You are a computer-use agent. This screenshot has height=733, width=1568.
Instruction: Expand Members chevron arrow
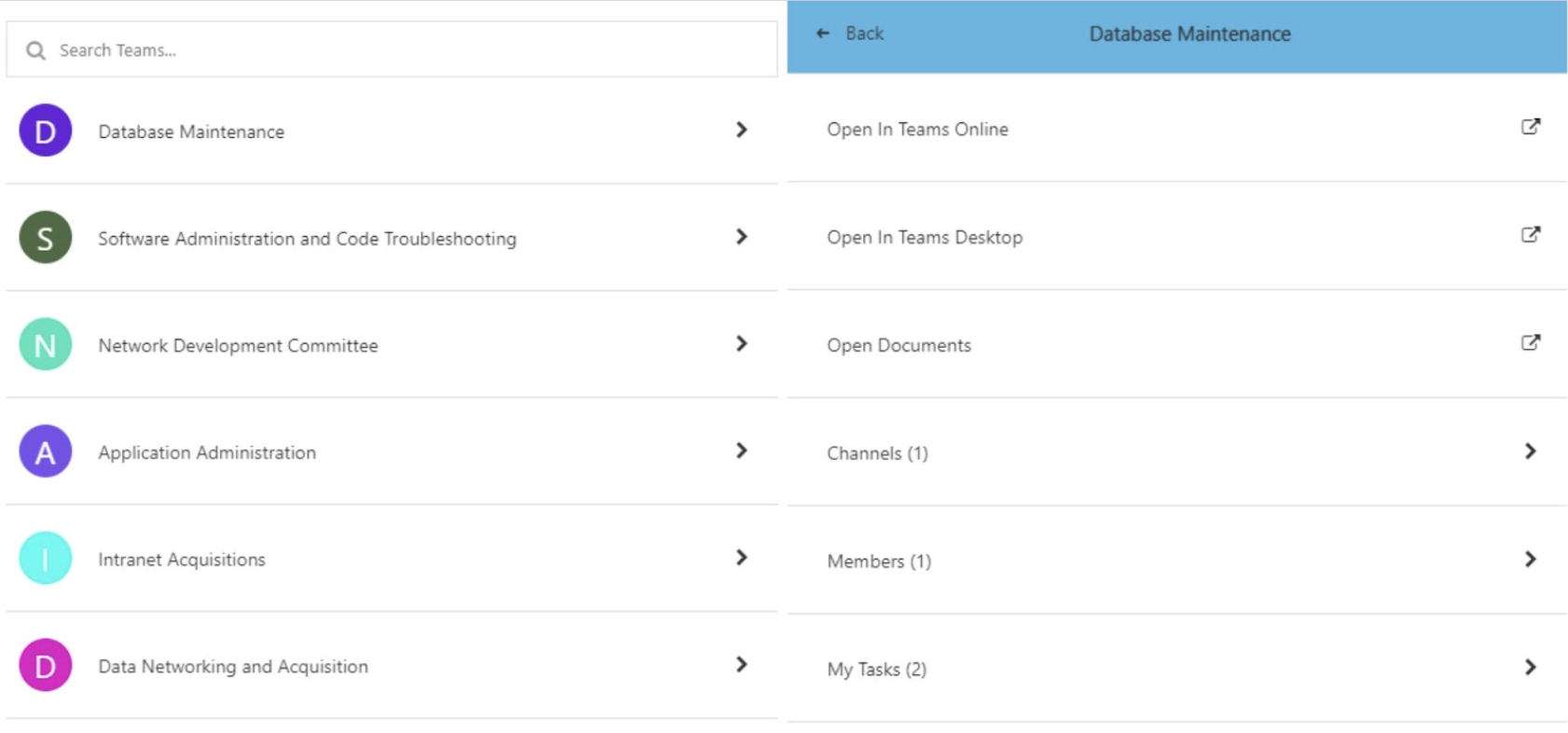(x=1531, y=560)
